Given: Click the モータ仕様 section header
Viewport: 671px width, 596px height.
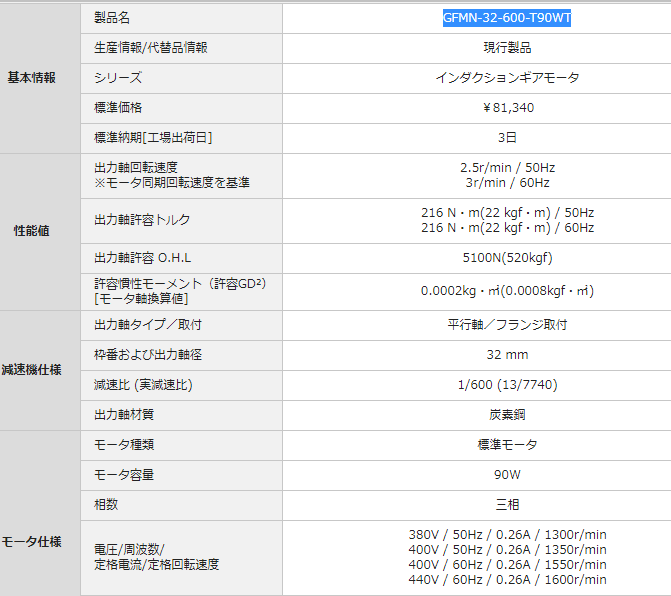Looking at the screenshot, I should [x=34, y=542].
